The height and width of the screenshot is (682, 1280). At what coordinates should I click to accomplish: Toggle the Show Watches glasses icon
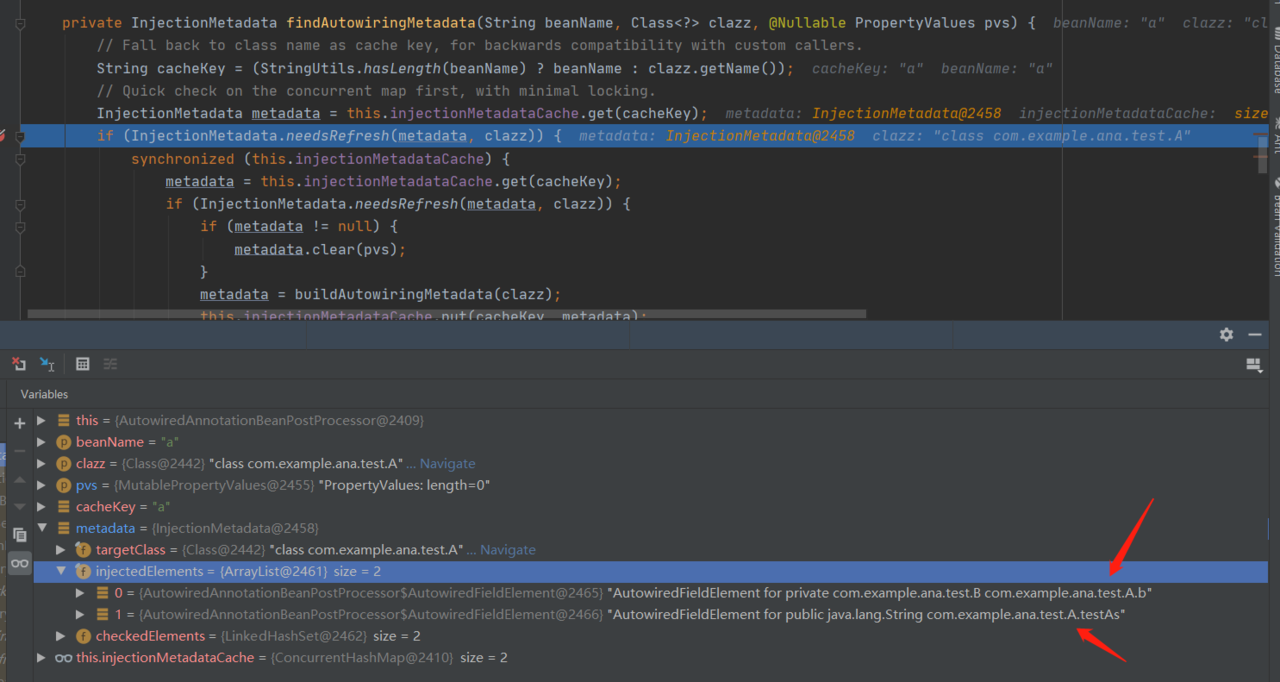pyautogui.click(x=19, y=563)
